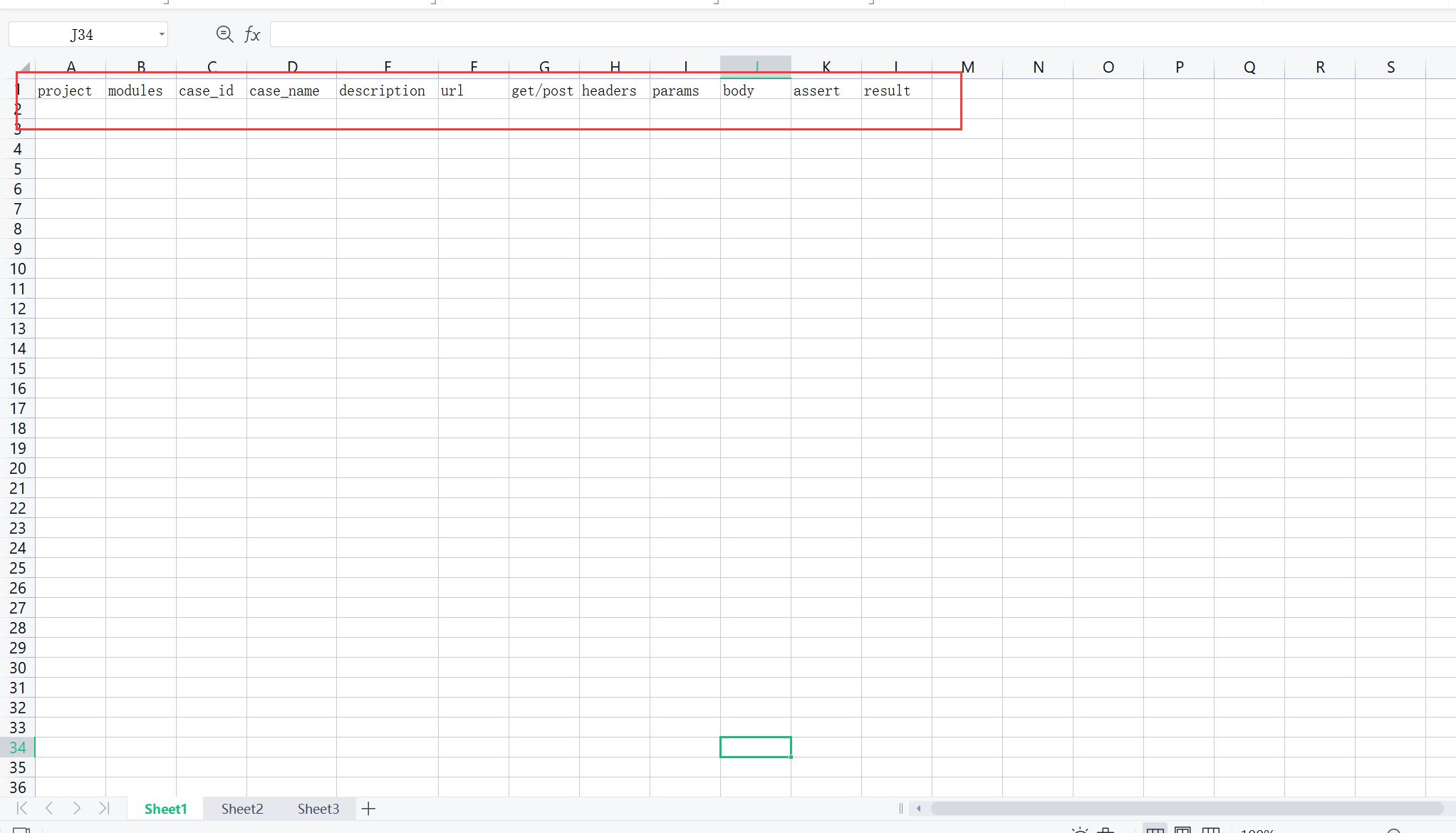This screenshot has width=1456, height=833.
Task: Click the zoom magnifier icon beside fx
Action: click(224, 34)
